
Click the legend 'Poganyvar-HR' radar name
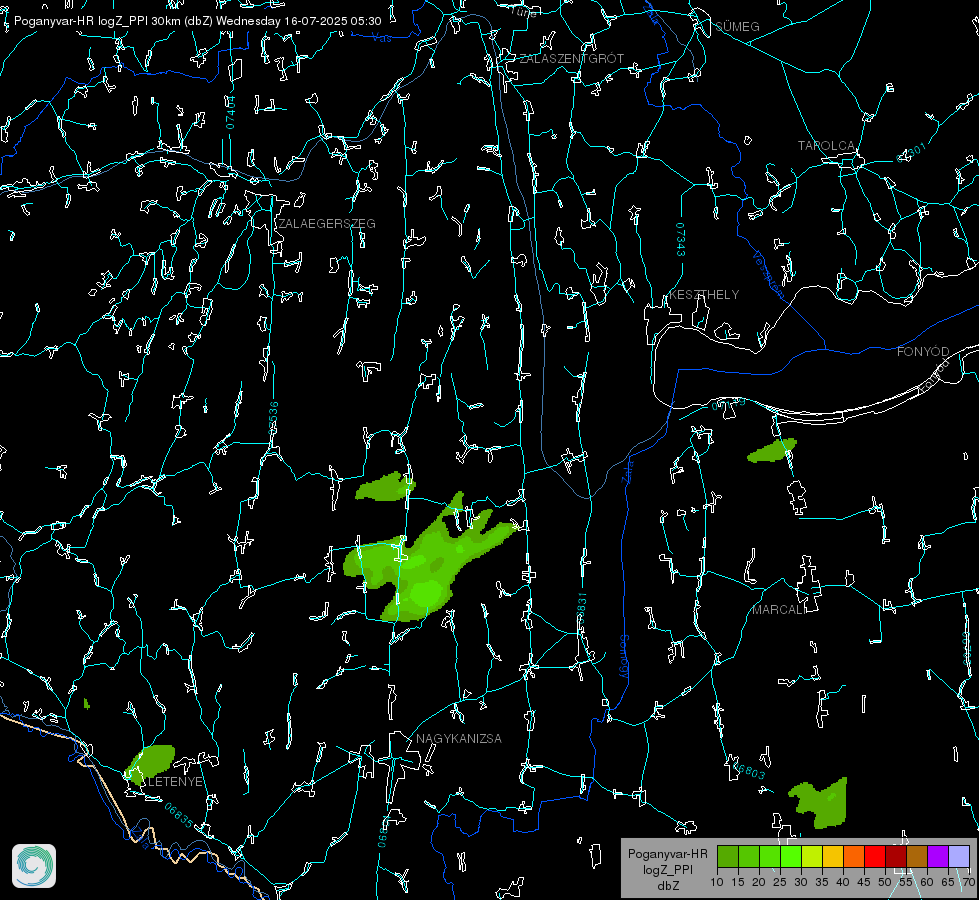(668, 854)
